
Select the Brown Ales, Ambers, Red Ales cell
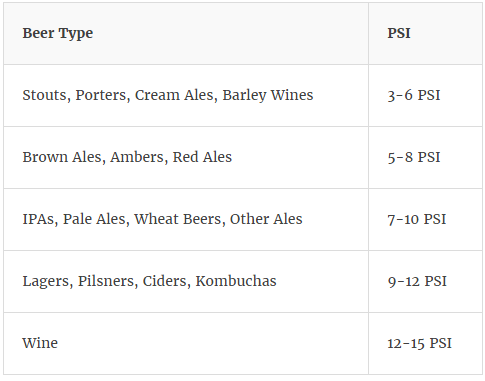[x=186, y=157]
